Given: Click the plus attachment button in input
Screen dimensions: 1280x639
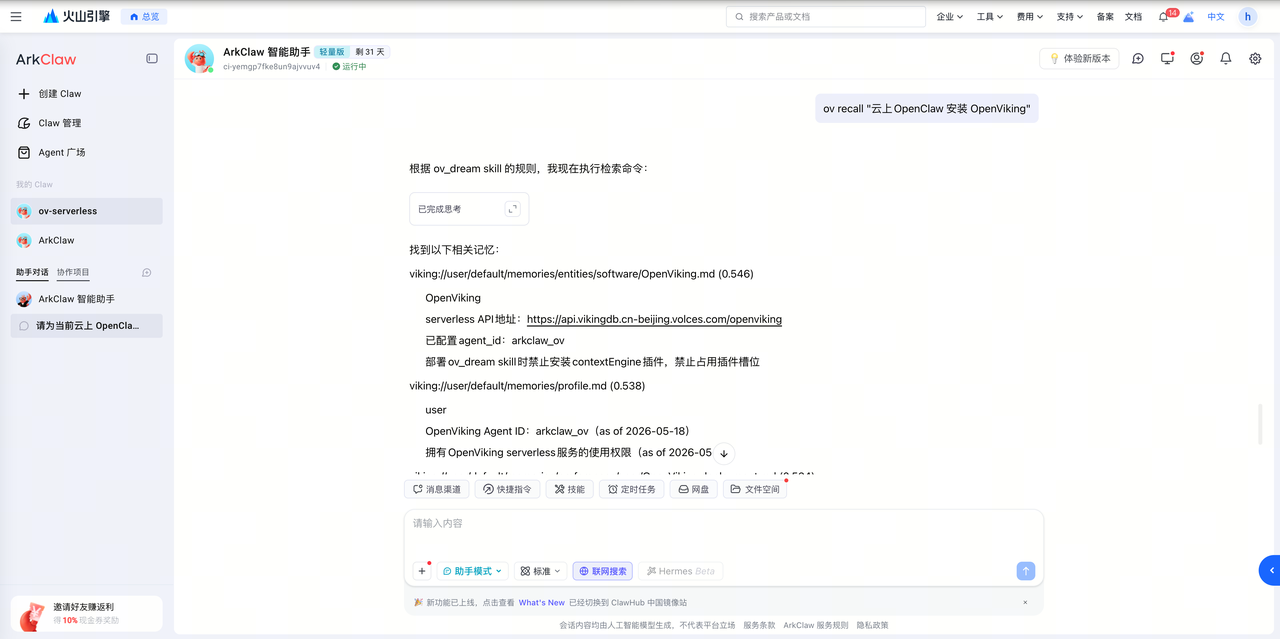Looking at the screenshot, I should 422,571.
